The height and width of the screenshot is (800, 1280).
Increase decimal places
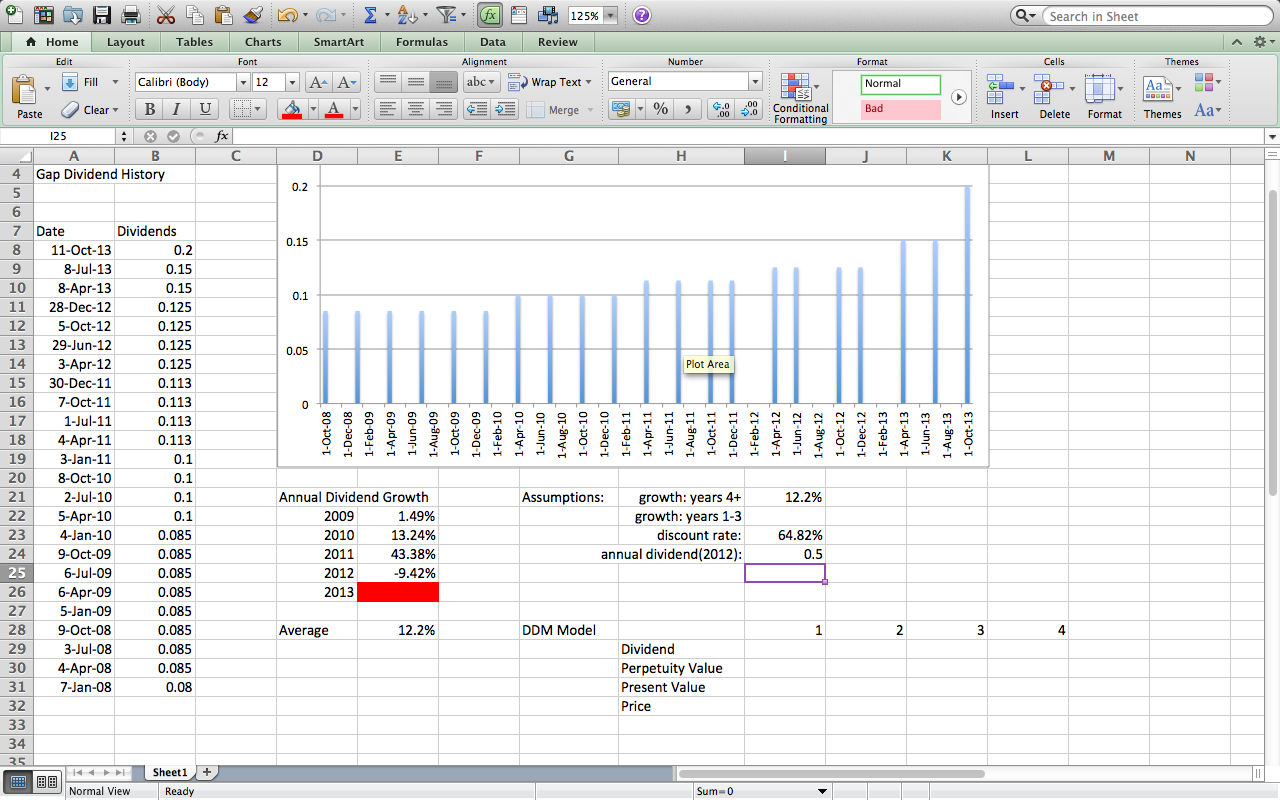[720, 109]
